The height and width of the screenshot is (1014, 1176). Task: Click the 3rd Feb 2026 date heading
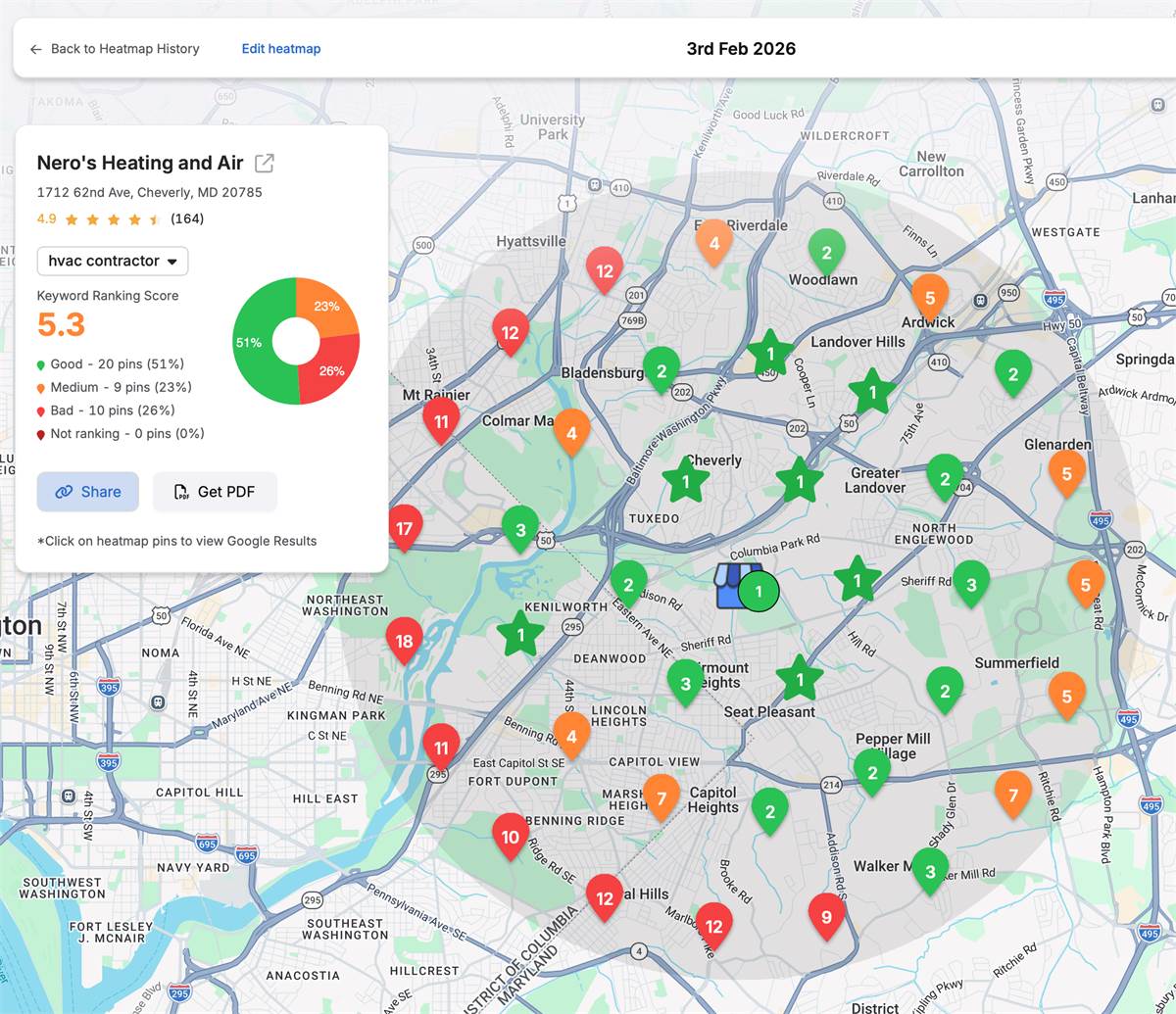coord(741,49)
